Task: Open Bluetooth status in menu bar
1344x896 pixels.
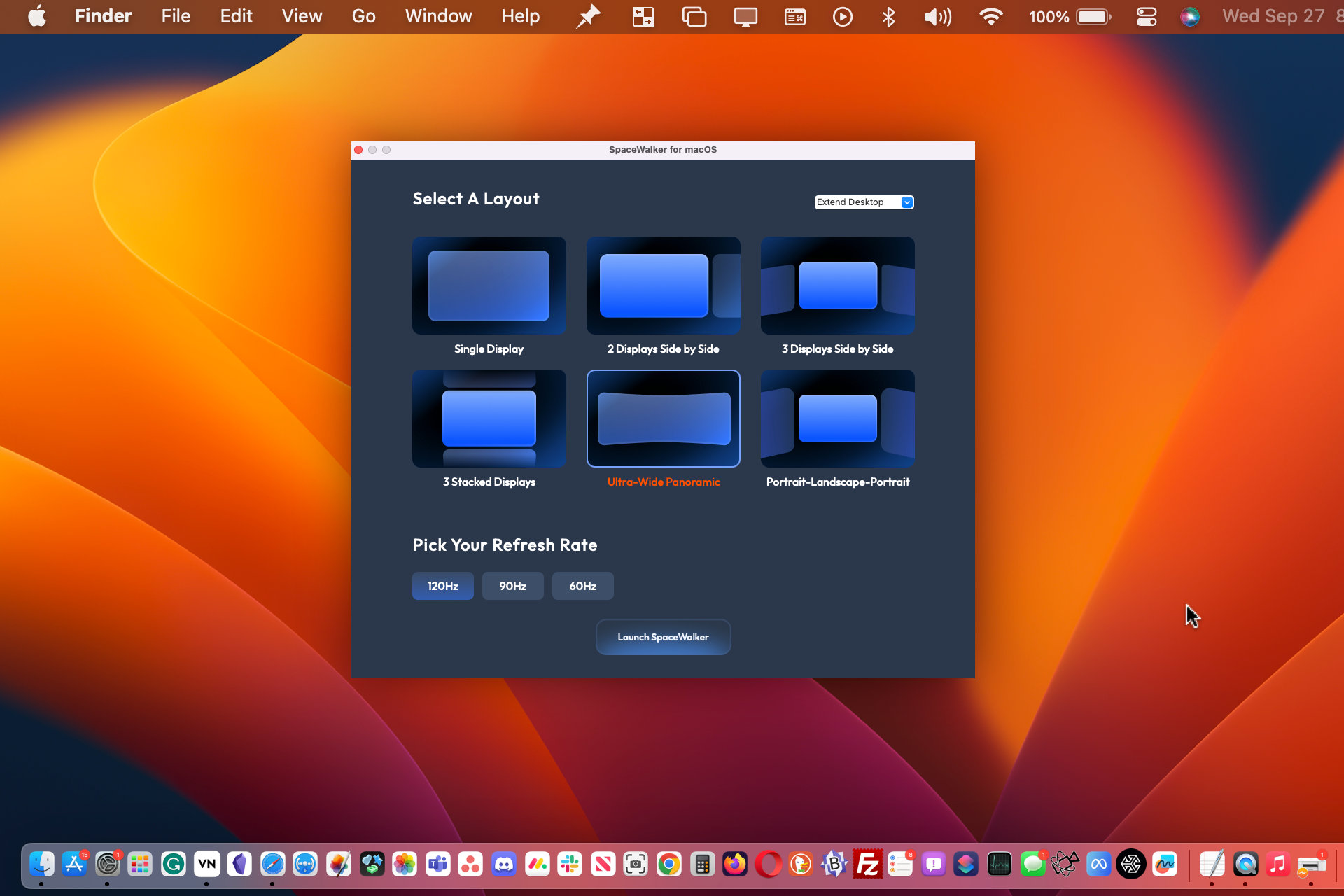Action: click(888, 16)
